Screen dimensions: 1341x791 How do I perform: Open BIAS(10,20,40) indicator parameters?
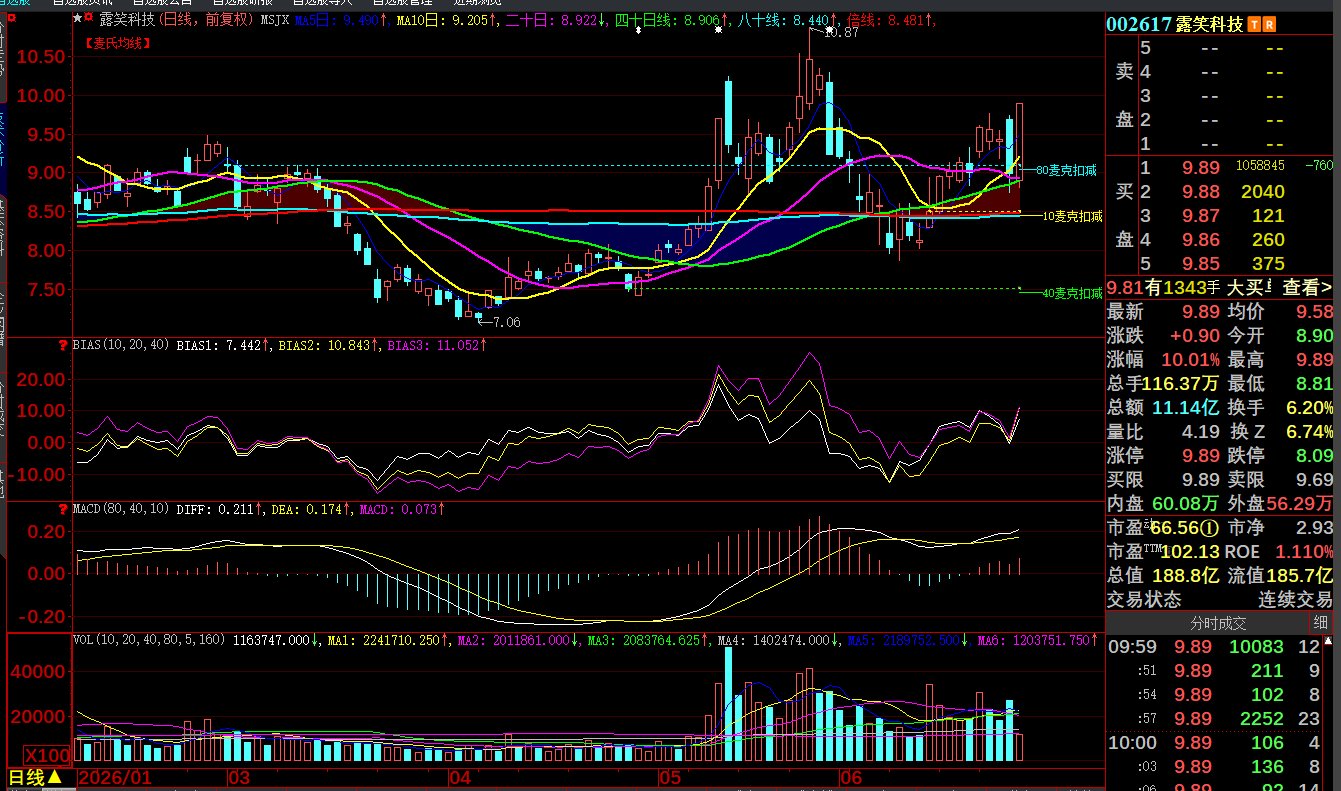point(122,345)
